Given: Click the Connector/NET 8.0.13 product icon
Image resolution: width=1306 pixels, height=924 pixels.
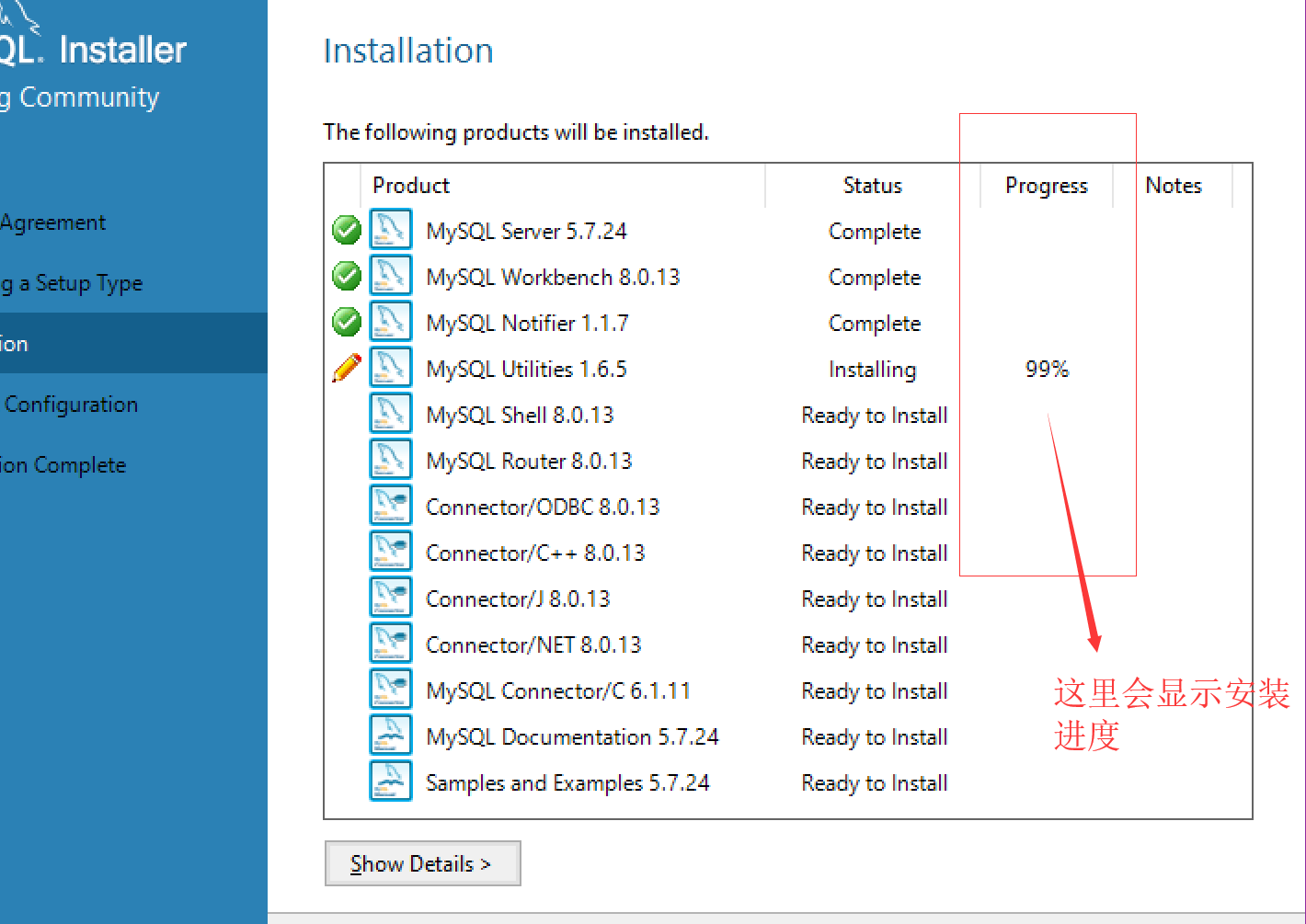Looking at the screenshot, I should [x=391, y=644].
